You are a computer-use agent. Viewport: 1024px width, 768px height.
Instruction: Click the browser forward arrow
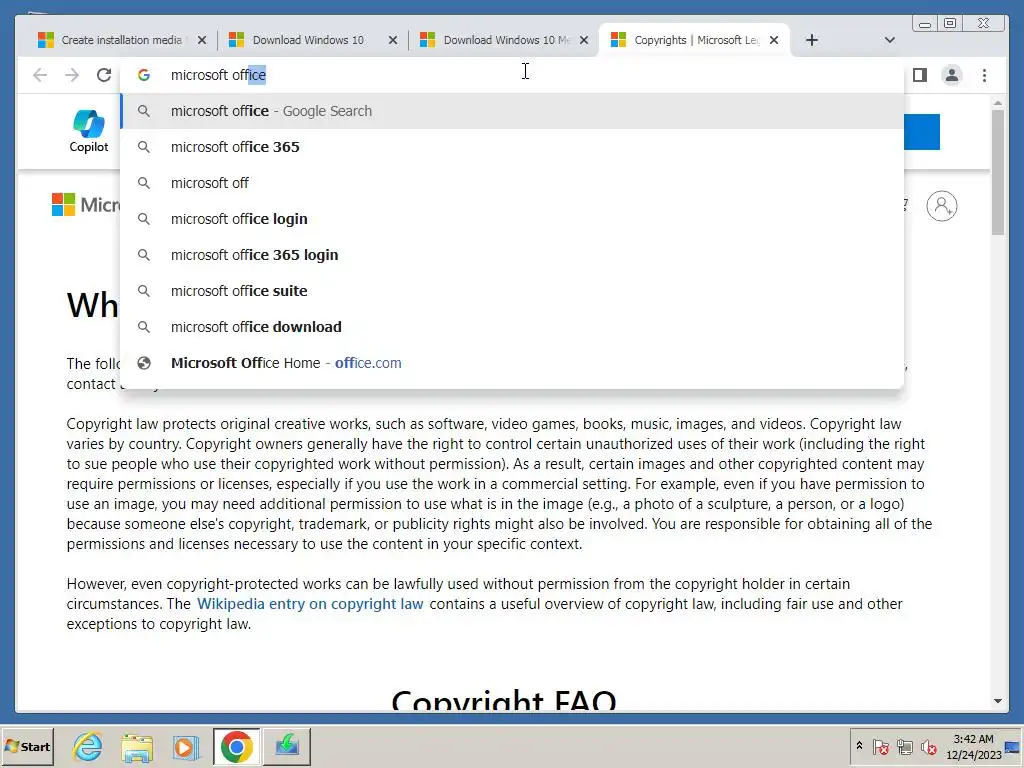point(72,75)
